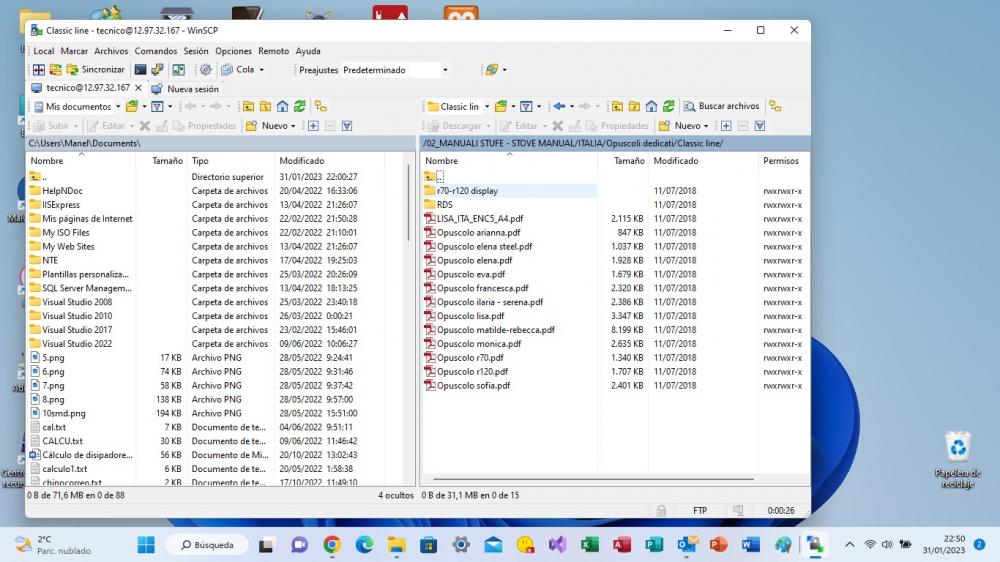Click the local select files plus icon
This screenshot has width=1000, height=562.
coord(313,126)
